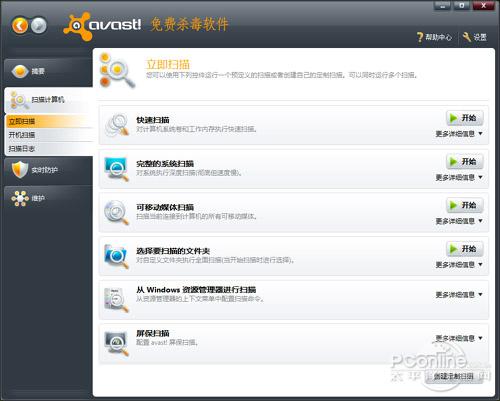500x401 pixels.
Task: Expand 更多详细信息 for 屏保扫描
Action: point(459,339)
